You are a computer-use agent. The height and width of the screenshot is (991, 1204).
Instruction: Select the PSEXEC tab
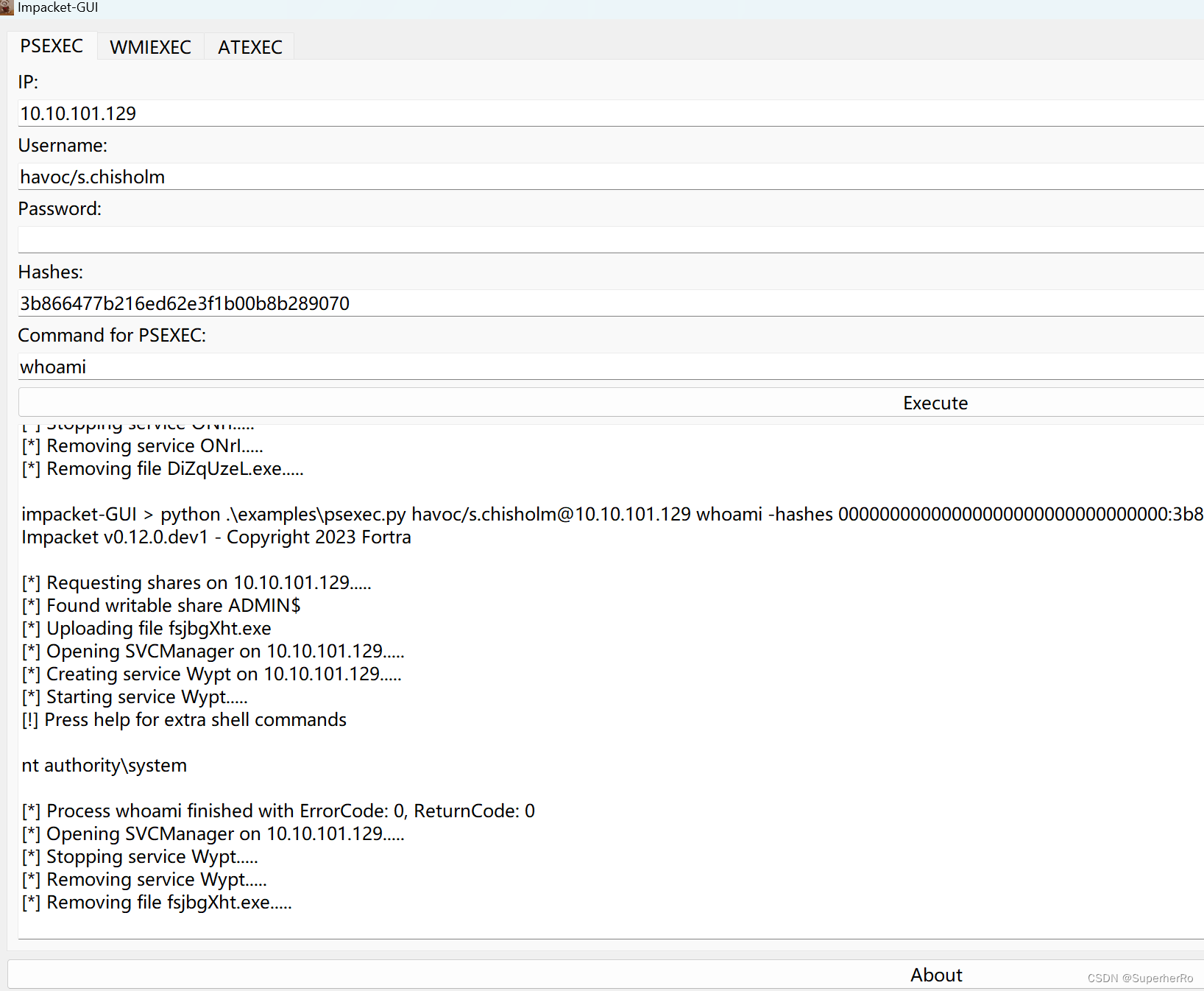(52, 45)
